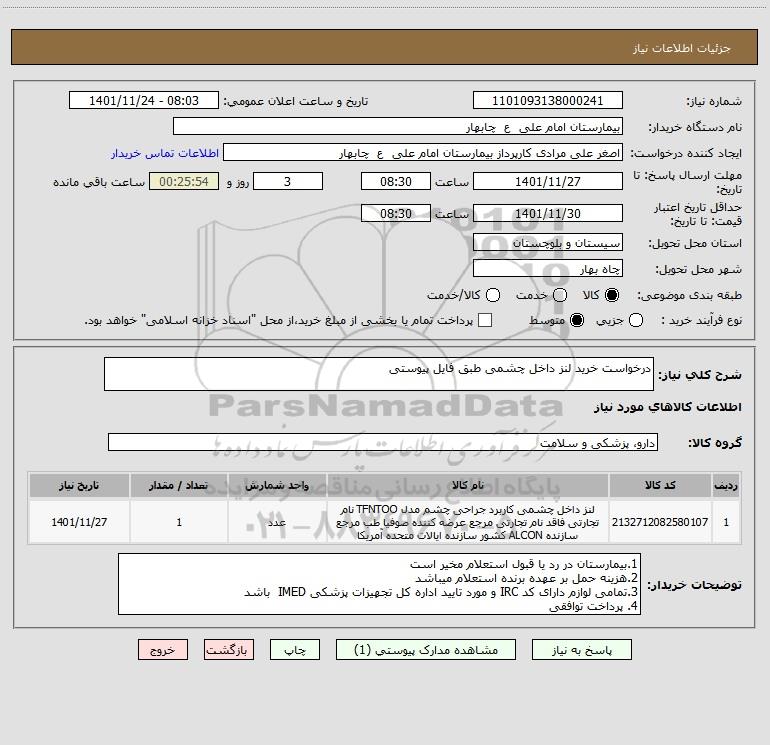The image size is (770, 745).
Task: Click response deadline date 1401/11/27 field
Action: coord(548,181)
